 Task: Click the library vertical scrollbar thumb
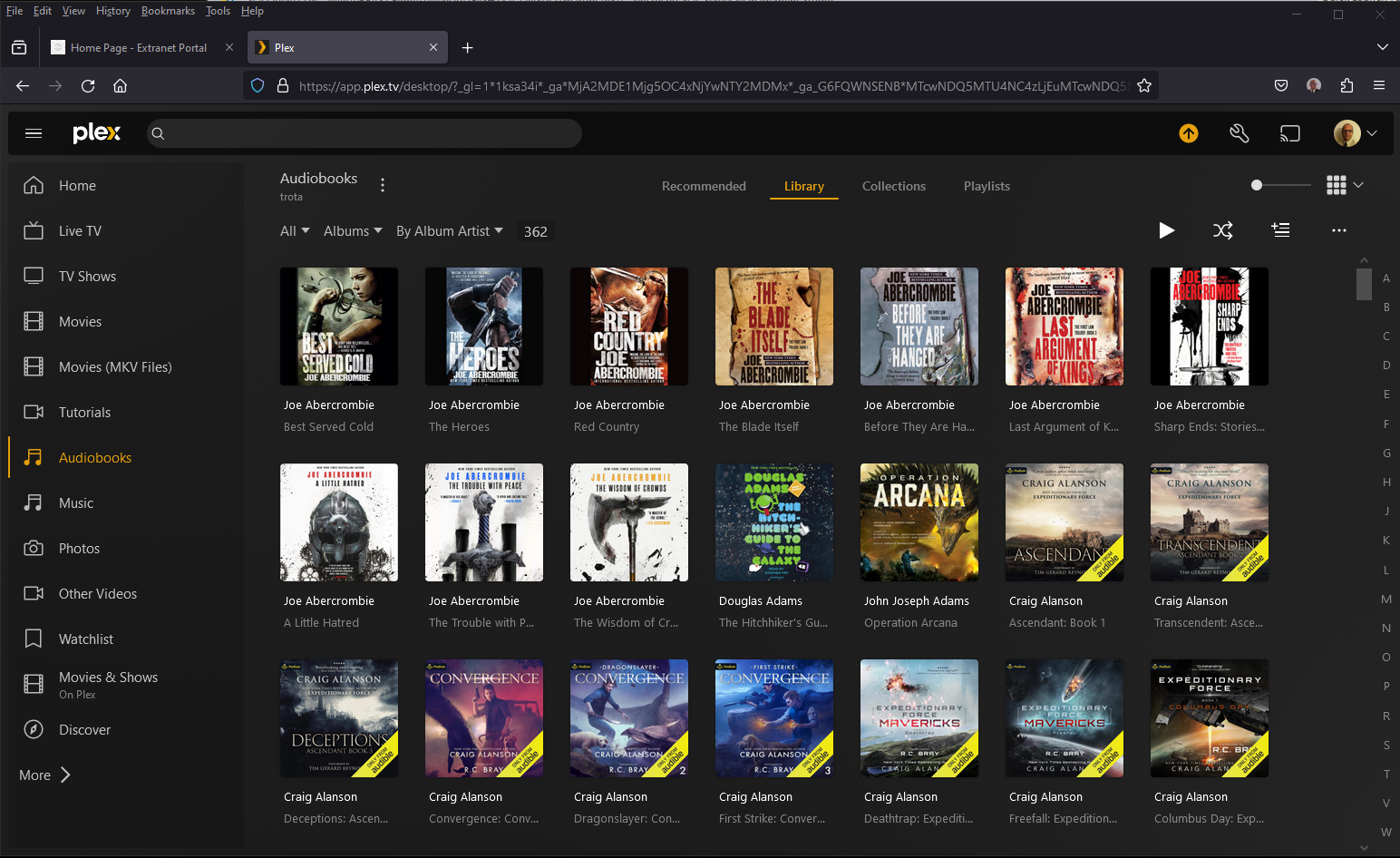coord(1364,284)
